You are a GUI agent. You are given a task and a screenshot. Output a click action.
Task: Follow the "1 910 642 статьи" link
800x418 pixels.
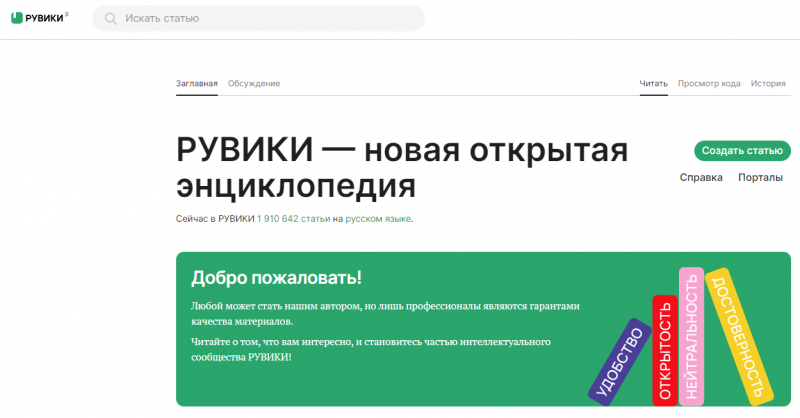(293, 218)
